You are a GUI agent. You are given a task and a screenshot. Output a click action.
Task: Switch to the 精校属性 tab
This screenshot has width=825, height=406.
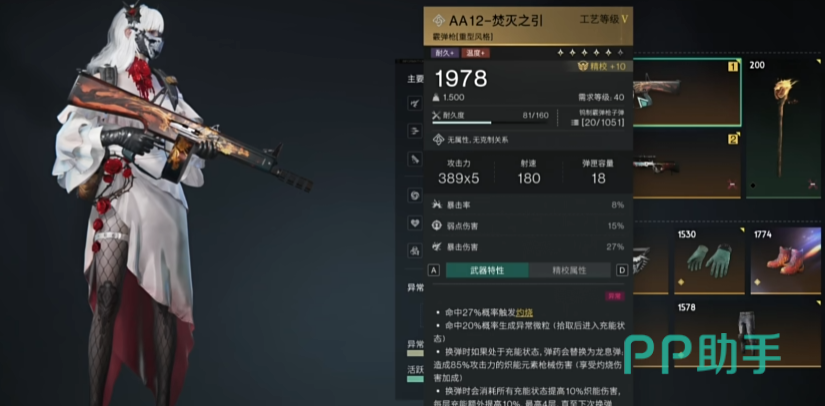(569, 270)
